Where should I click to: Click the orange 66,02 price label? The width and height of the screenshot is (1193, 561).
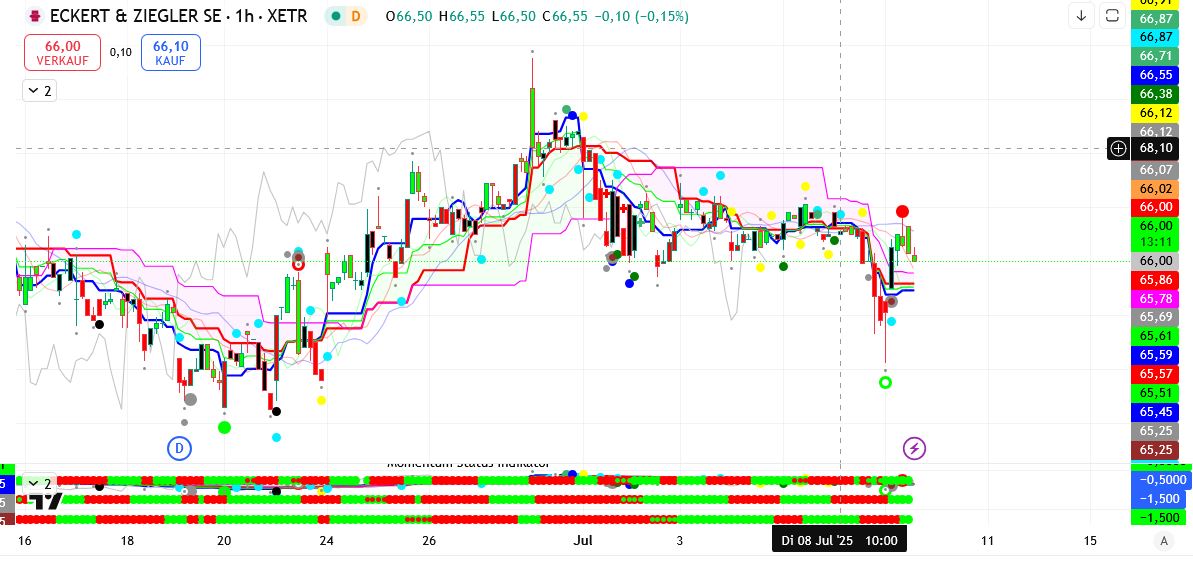(1155, 188)
